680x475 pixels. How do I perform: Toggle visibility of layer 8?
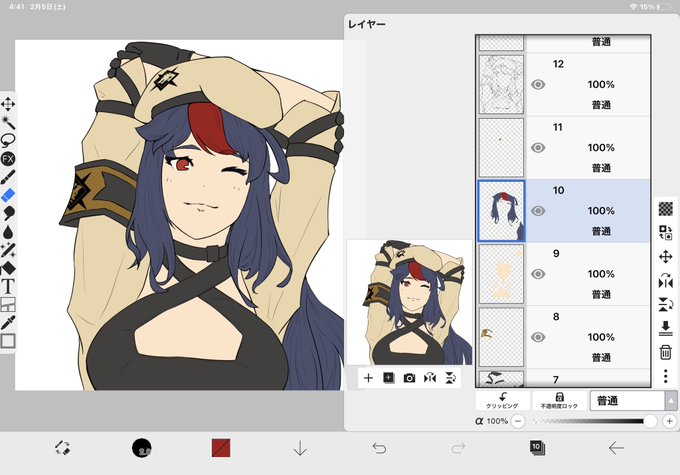click(538, 337)
